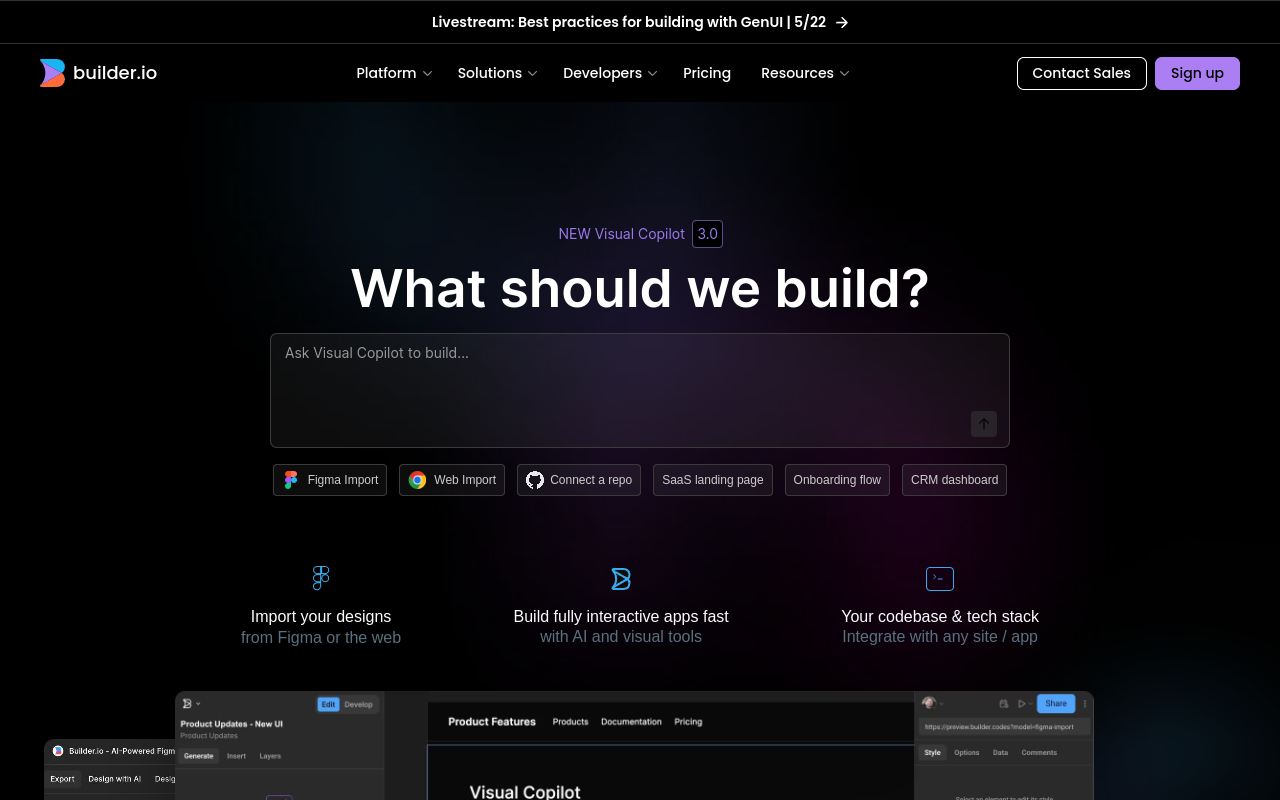Select the Data tab in the editor preview
The height and width of the screenshot is (800, 1280).
pyautogui.click(x=1000, y=752)
